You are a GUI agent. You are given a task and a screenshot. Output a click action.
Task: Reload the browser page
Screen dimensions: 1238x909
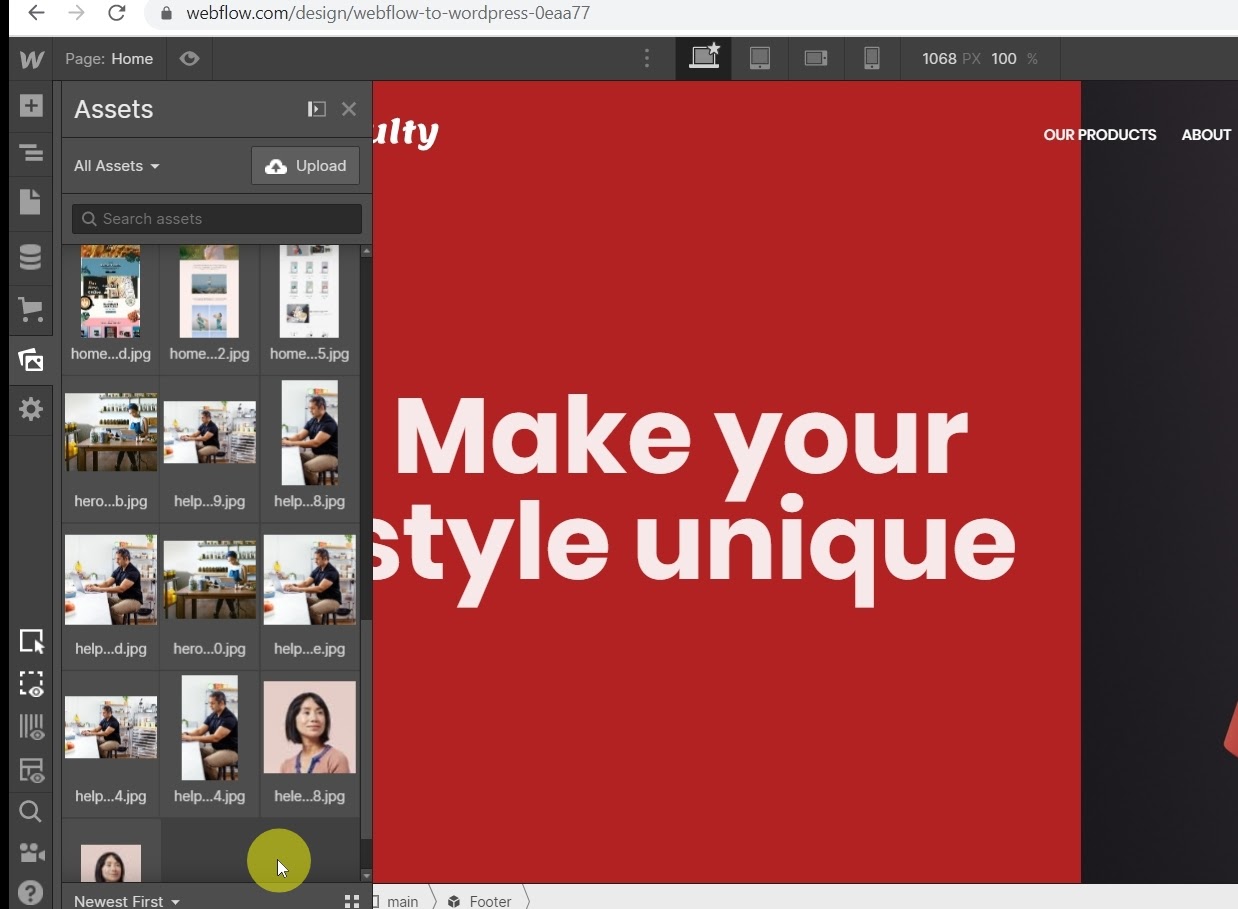[x=117, y=13]
